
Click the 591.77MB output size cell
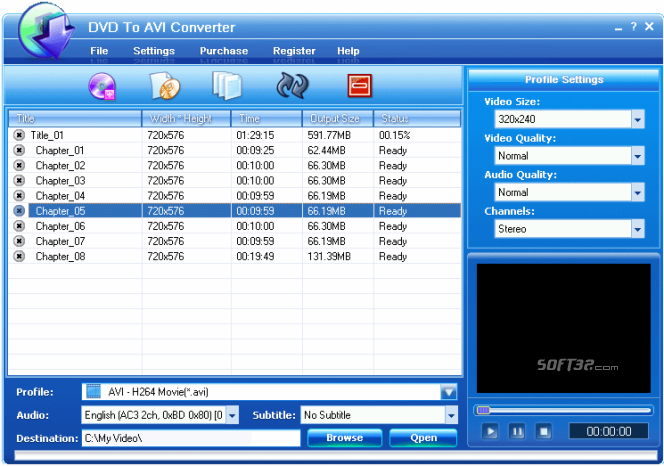point(329,135)
